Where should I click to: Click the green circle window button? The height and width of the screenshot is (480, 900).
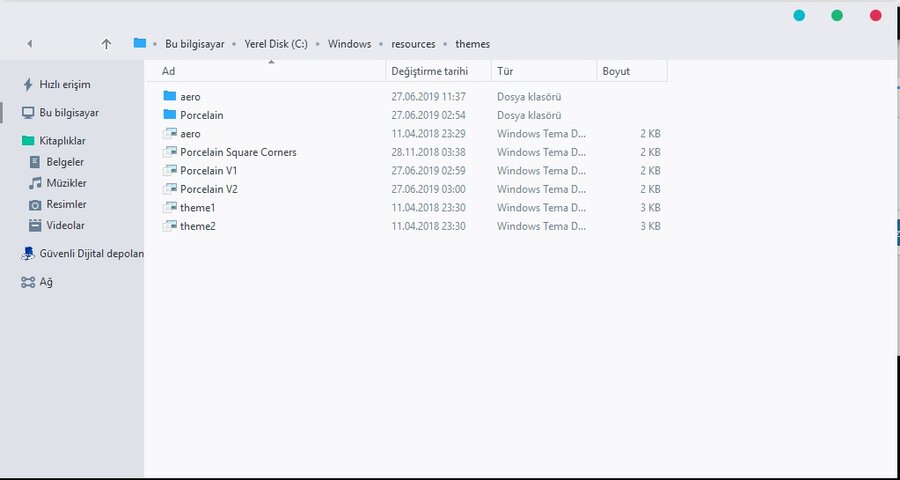pyautogui.click(x=837, y=16)
